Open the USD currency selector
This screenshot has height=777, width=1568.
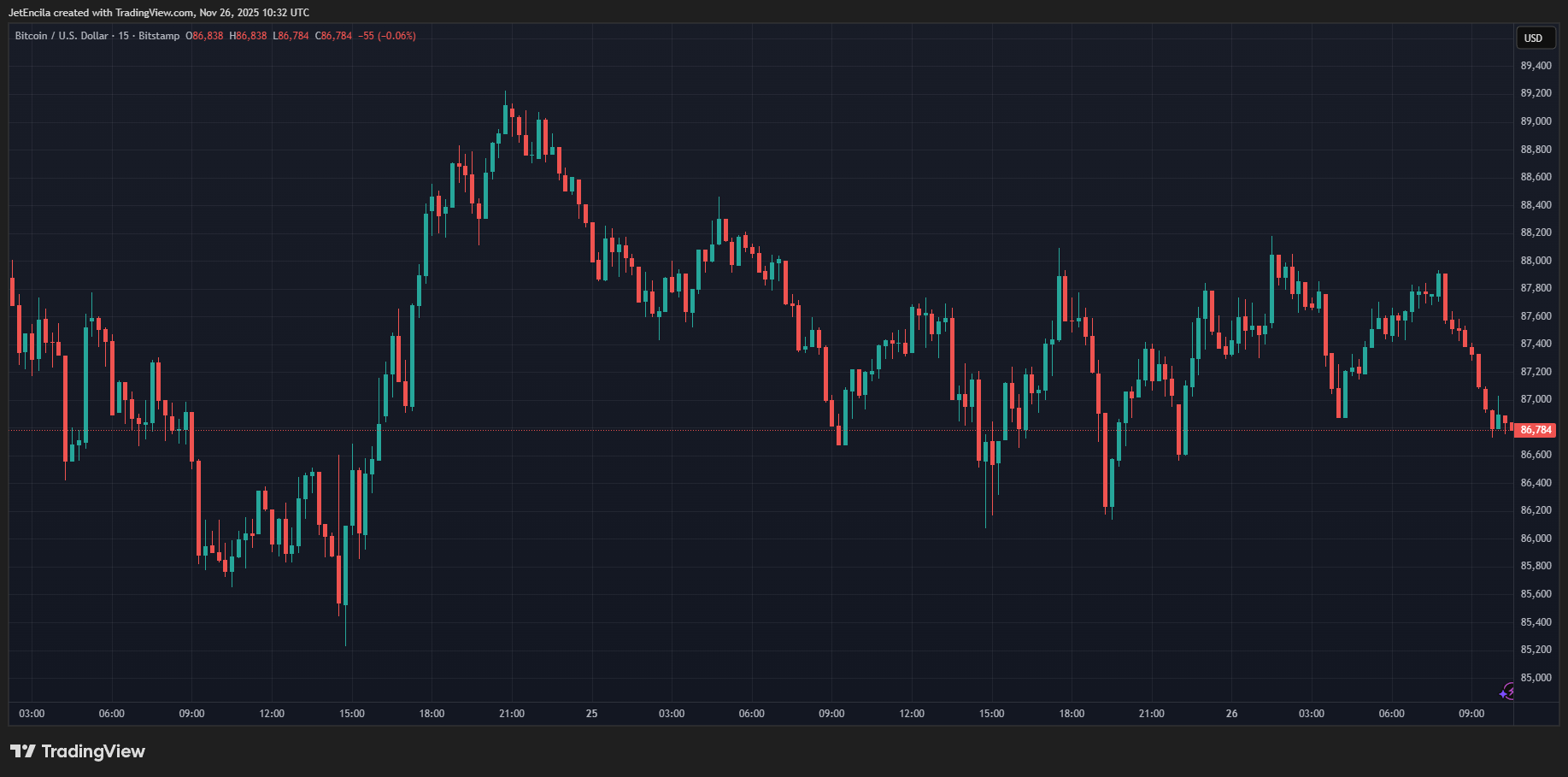pyautogui.click(x=1534, y=38)
